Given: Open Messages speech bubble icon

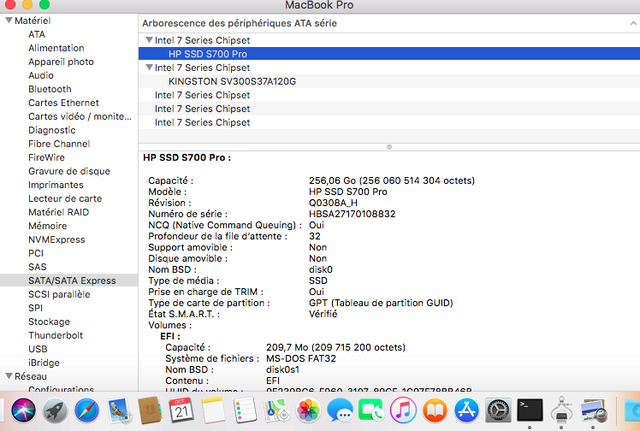Looking at the screenshot, I should 340,410.
